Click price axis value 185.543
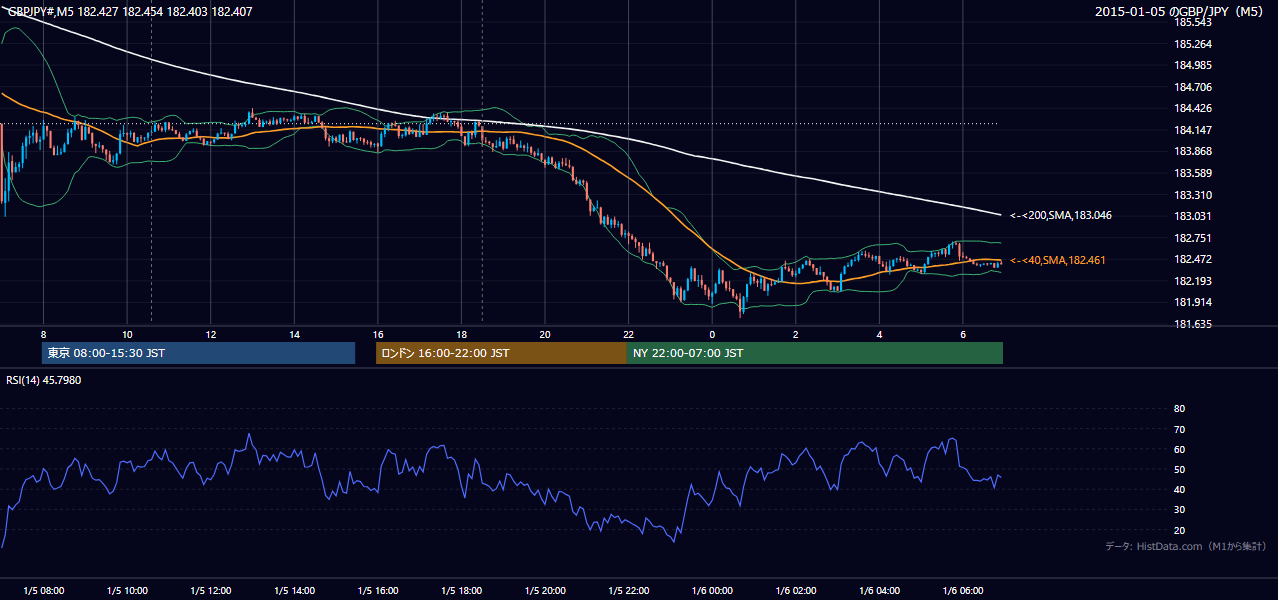Viewport: 1278px width, 600px height. [1192, 22]
